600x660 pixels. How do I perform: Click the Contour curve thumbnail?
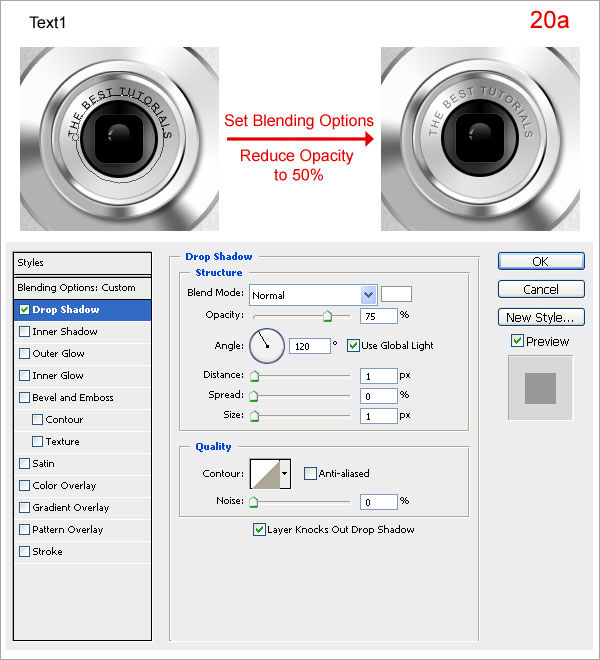click(265, 474)
